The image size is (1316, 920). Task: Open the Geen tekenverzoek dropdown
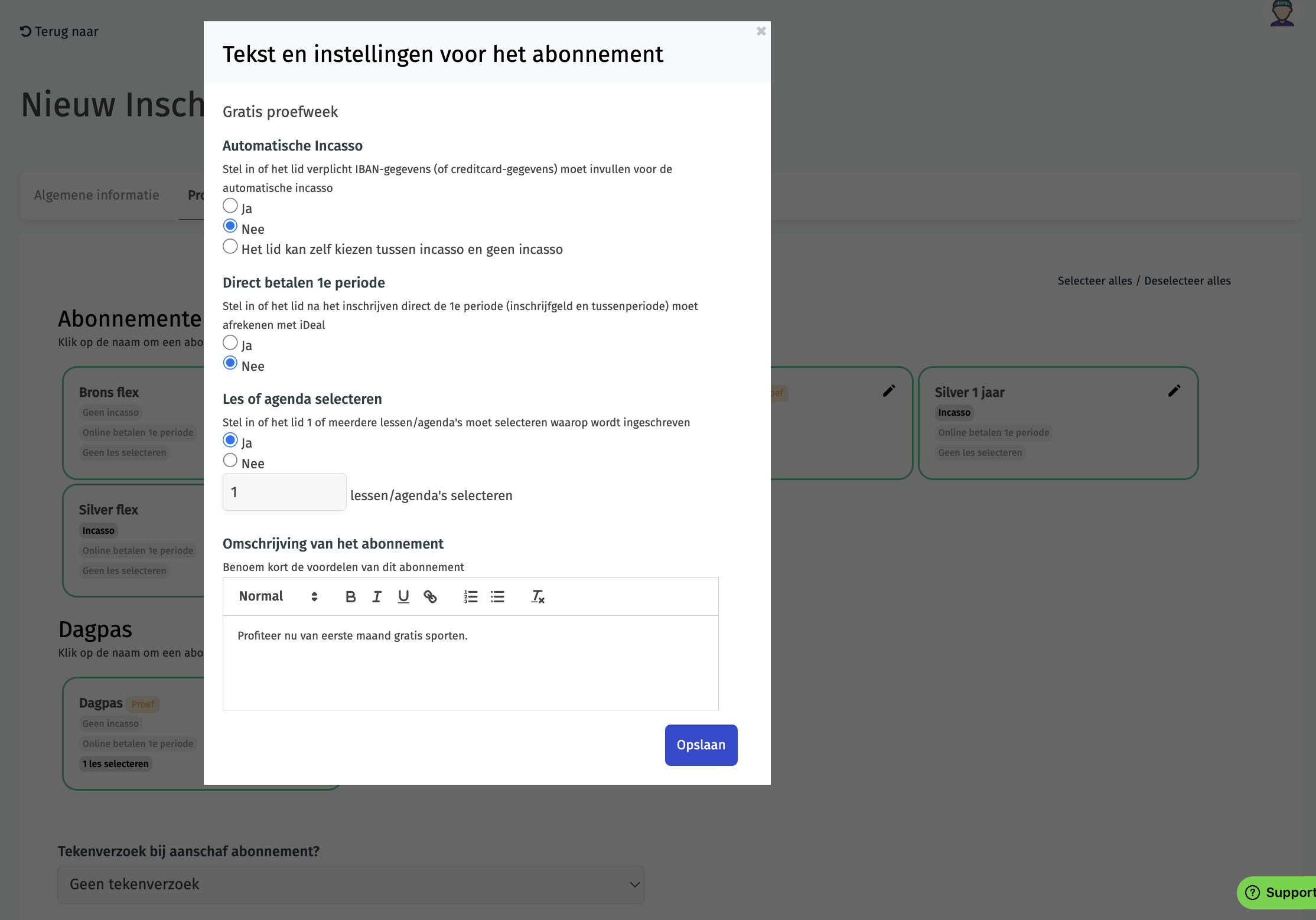(x=351, y=884)
